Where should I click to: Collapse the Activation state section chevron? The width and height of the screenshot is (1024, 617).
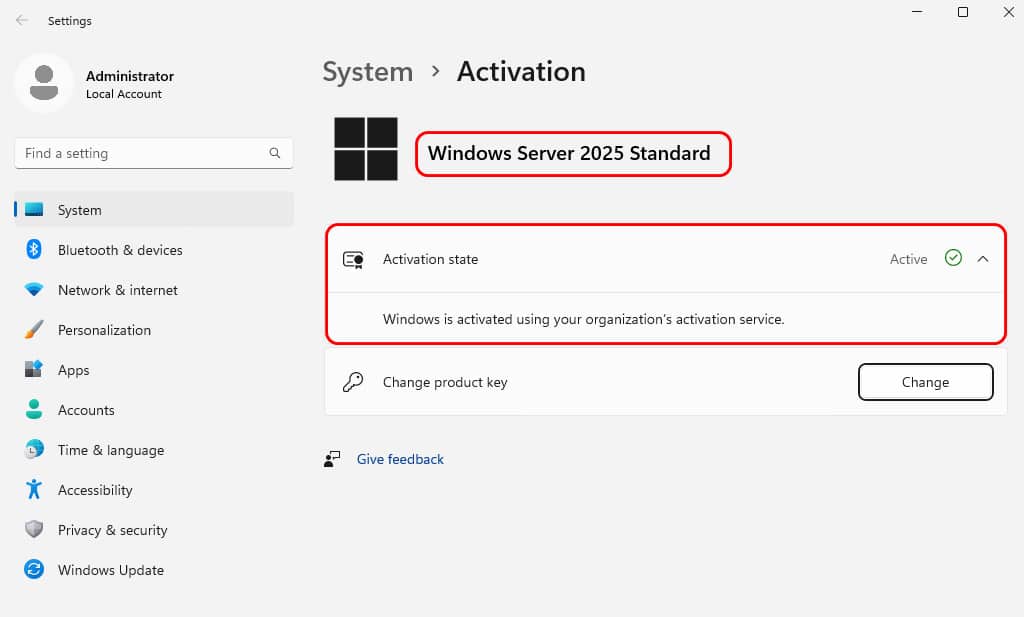[x=983, y=259]
